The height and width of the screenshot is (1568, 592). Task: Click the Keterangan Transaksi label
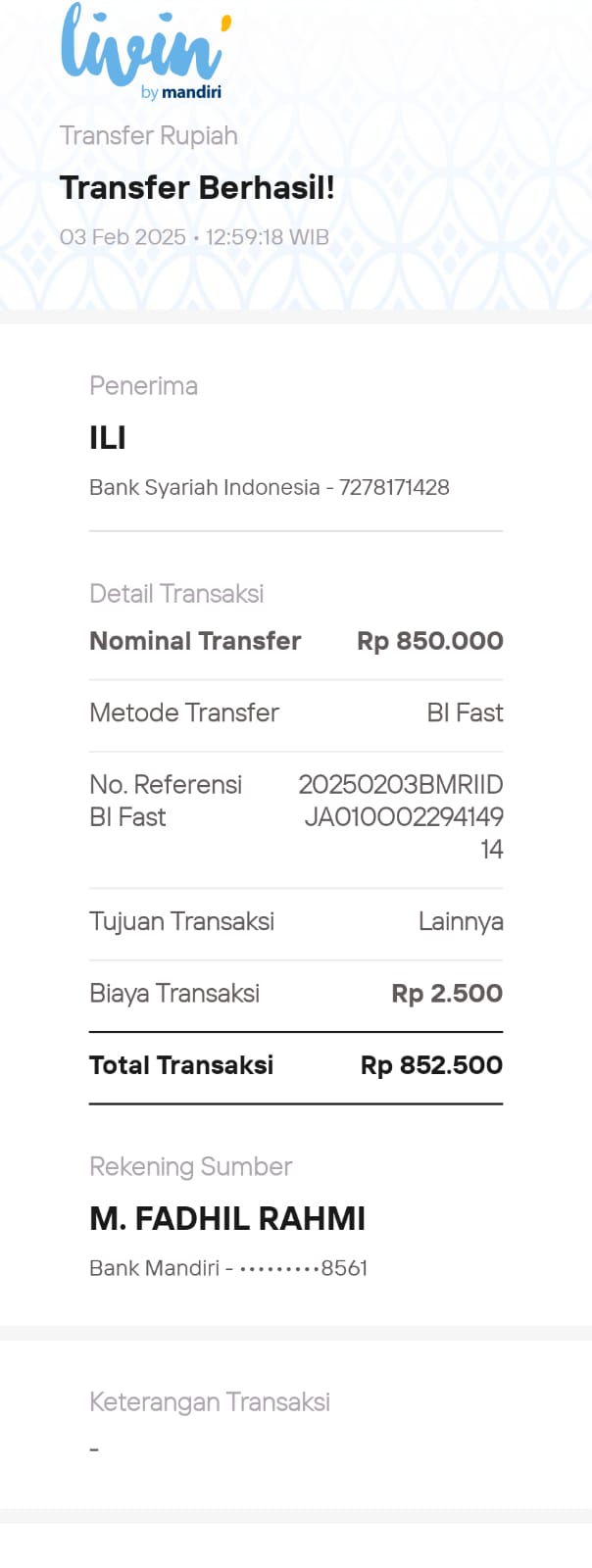pos(210,1402)
